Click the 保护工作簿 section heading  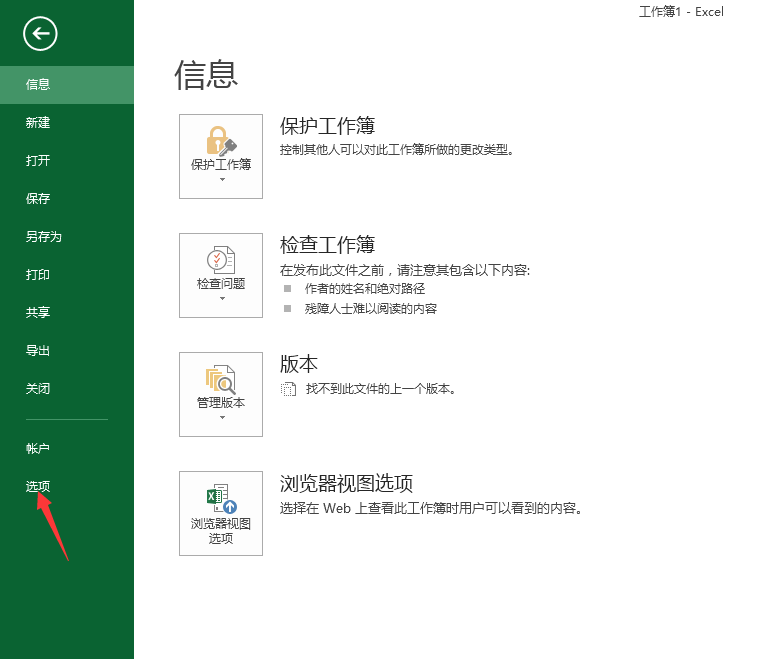[327, 126]
